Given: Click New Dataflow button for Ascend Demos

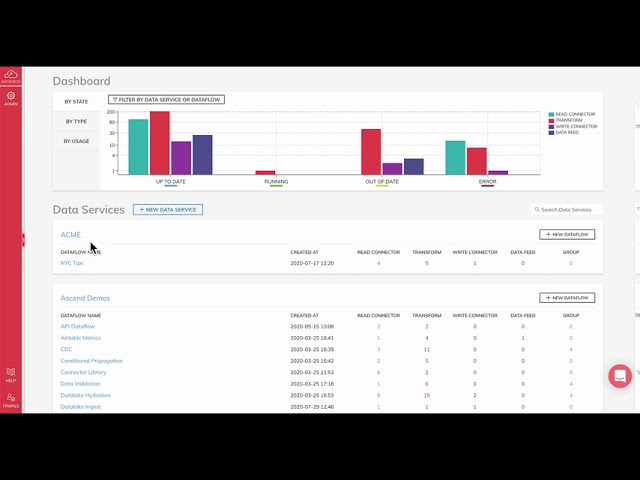Looking at the screenshot, I should pyautogui.click(x=567, y=298).
